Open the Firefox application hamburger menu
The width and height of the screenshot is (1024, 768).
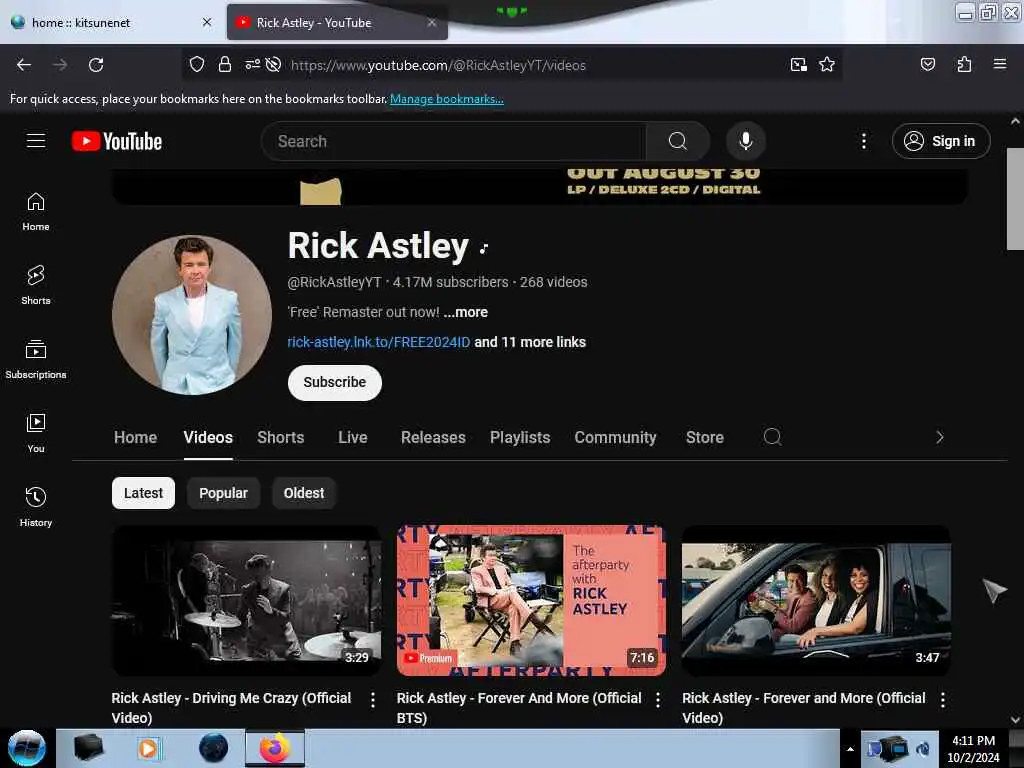pos(999,64)
